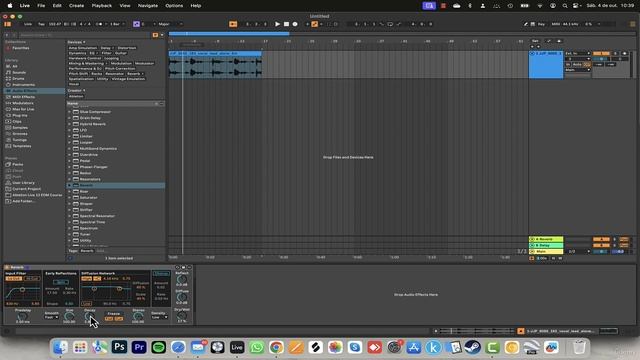Arm the Arrangement Record button
The height and width of the screenshot is (360, 640).
pos(295,24)
